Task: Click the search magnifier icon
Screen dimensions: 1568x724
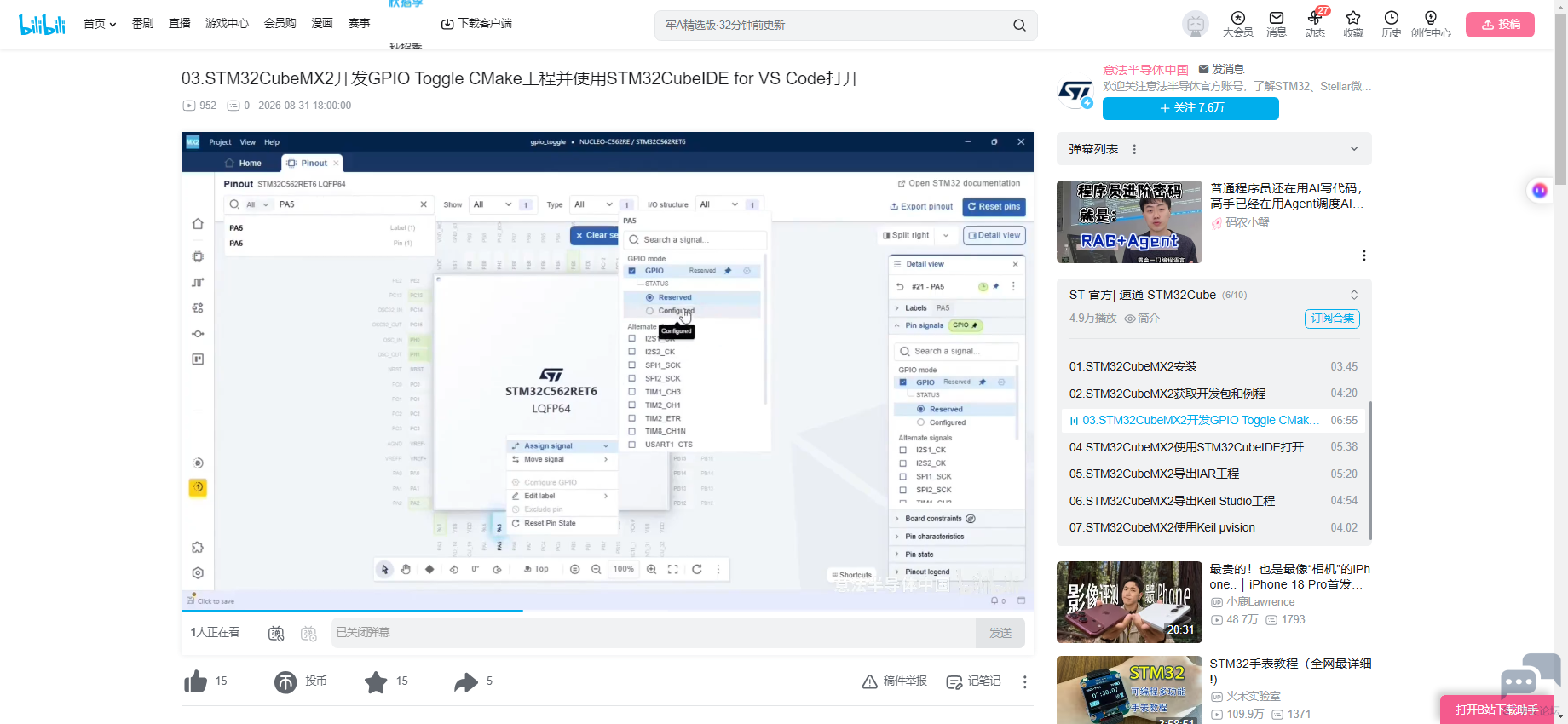Action: point(1019,26)
